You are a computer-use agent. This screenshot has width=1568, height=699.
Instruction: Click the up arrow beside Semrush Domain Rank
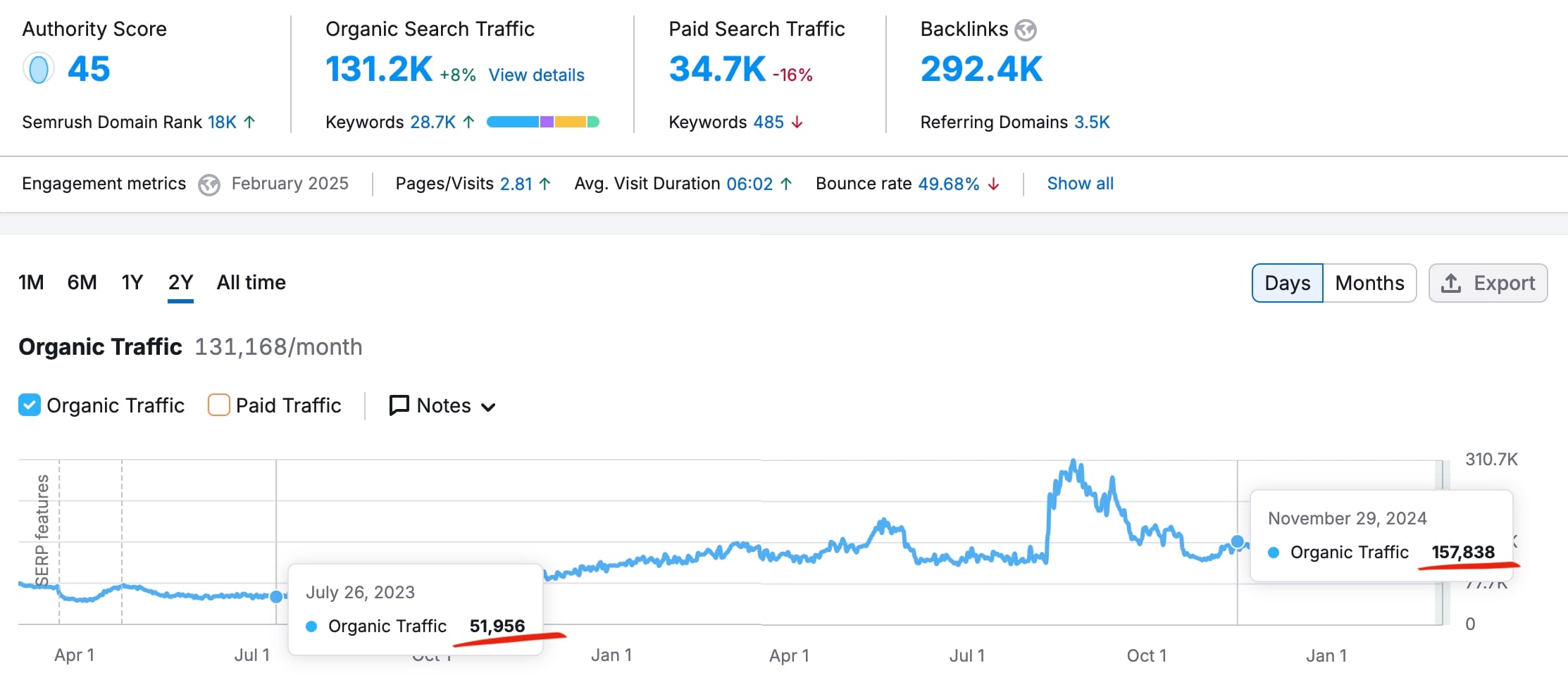pos(249,122)
